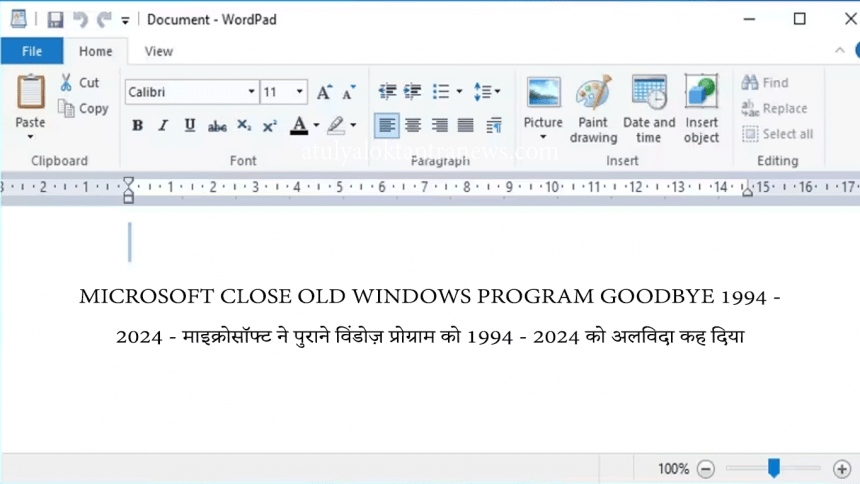Insert Date and time

pos(649,109)
